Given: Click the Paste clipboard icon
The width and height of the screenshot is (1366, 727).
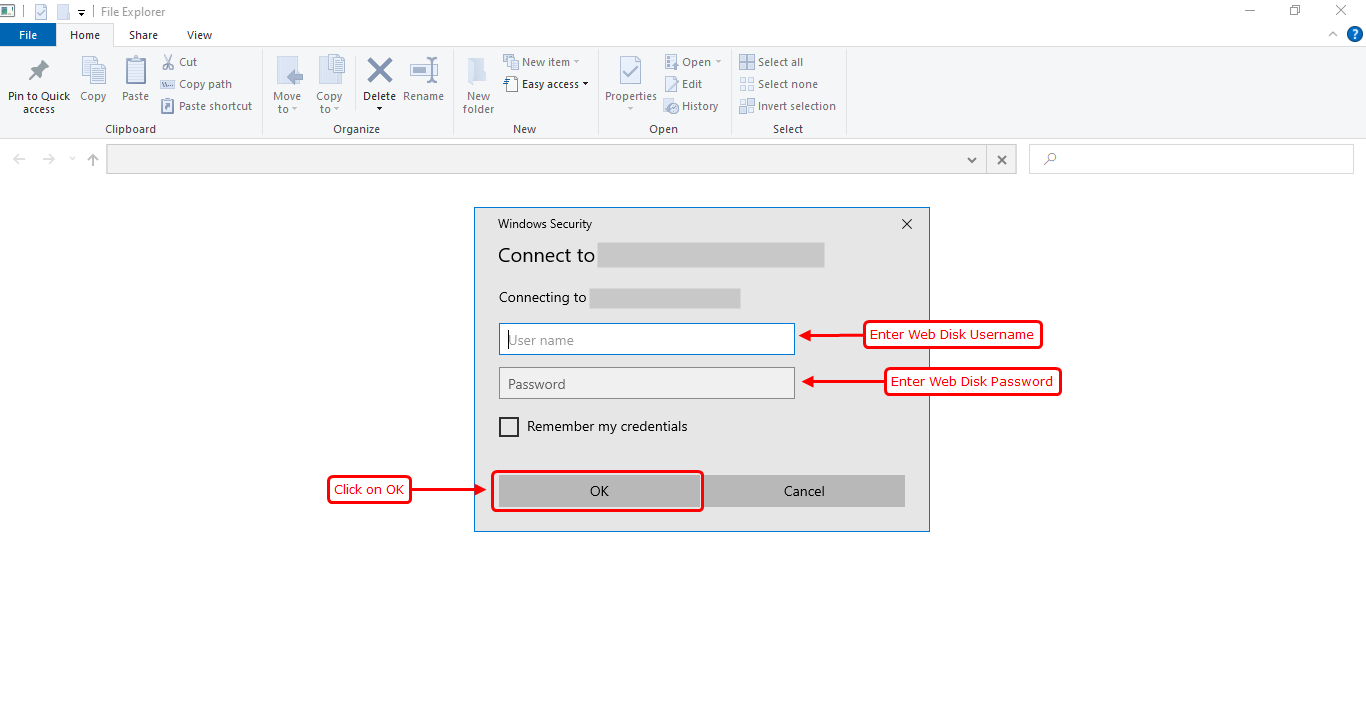Looking at the screenshot, I should coord(136,72).
